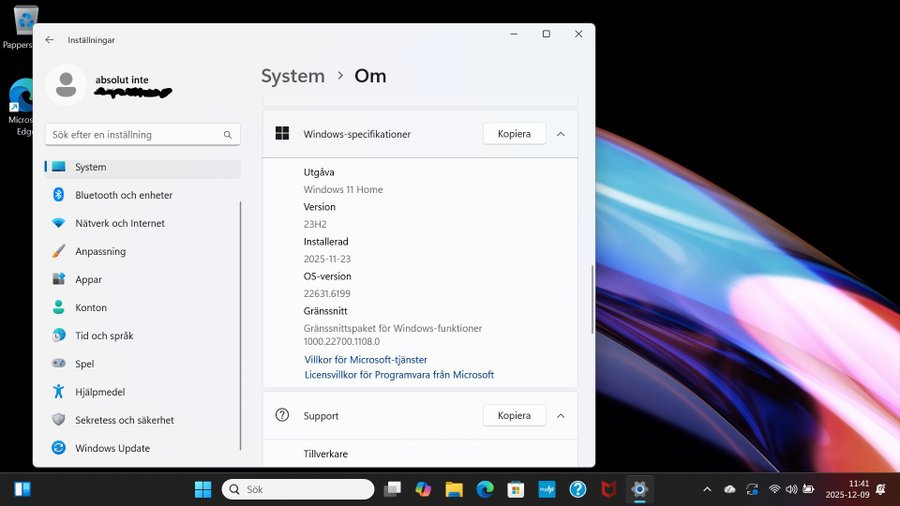Click the back arrow in Inställningar
The image size is (900, 506).
50,39
